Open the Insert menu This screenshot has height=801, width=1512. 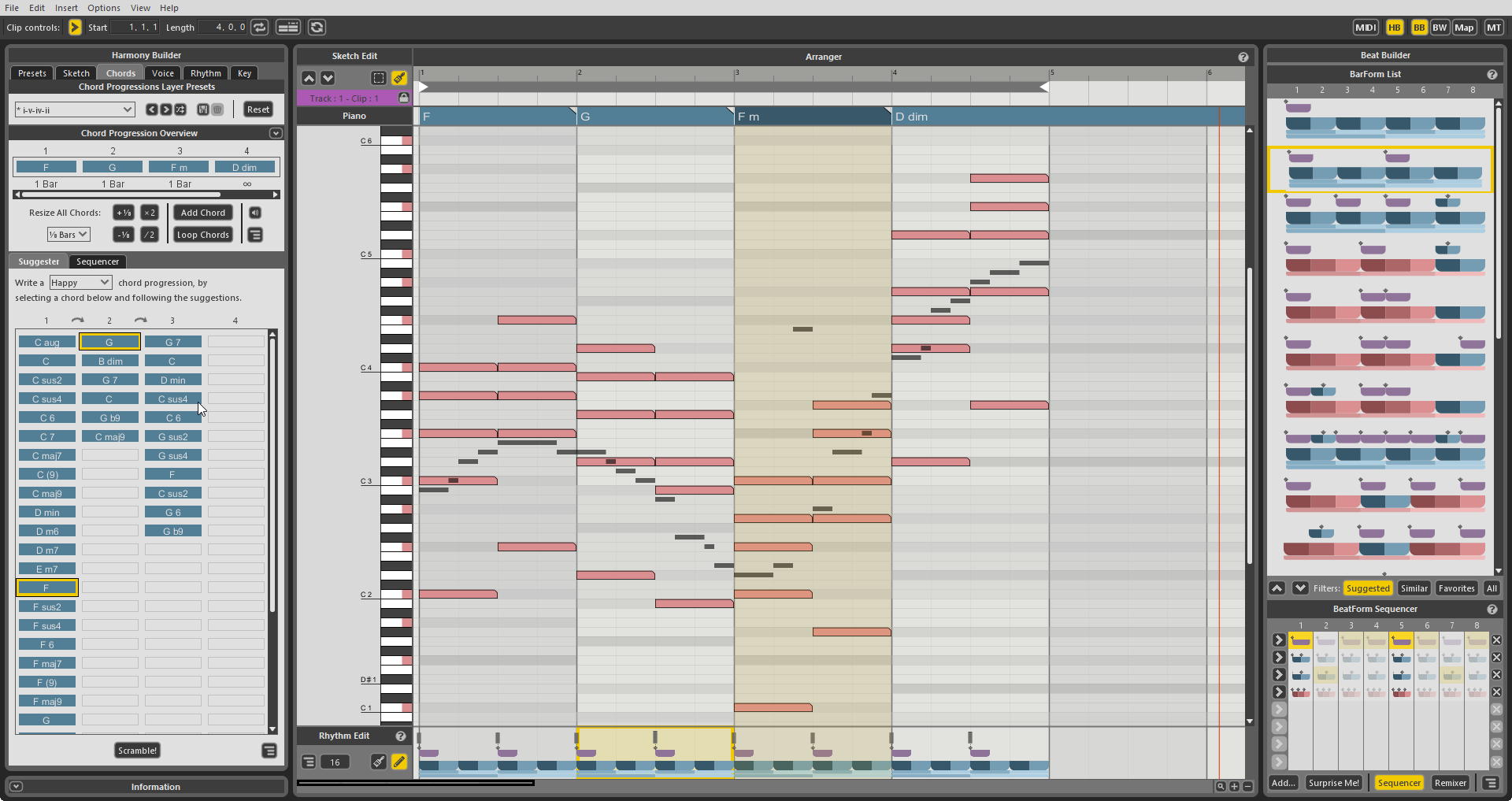[66, 8]
